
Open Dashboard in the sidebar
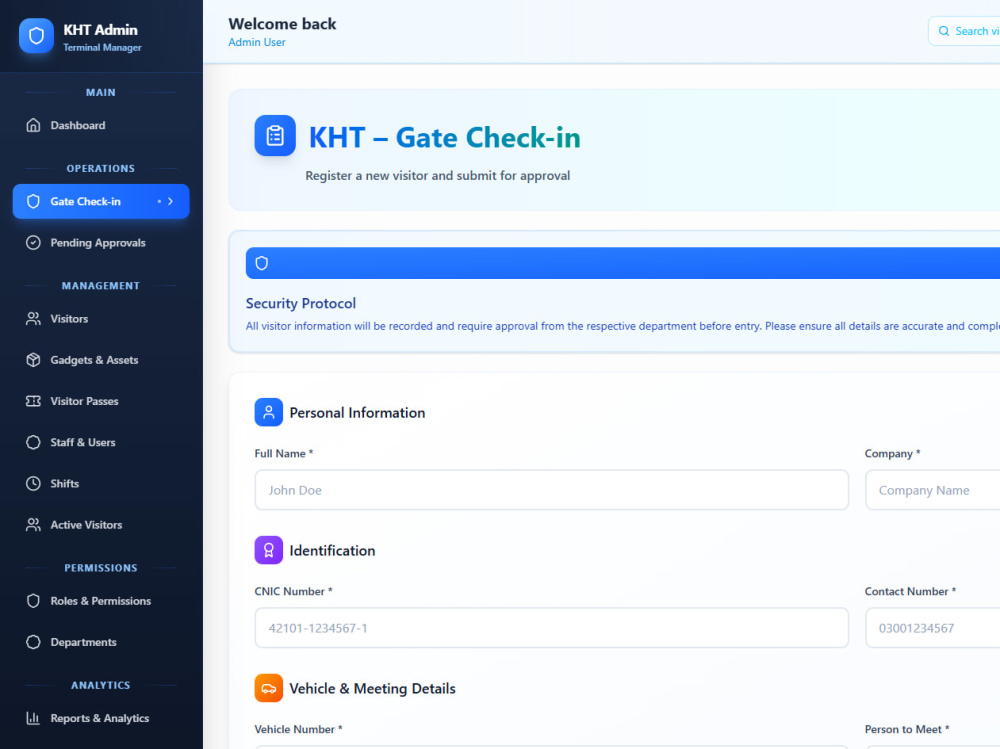101,125
